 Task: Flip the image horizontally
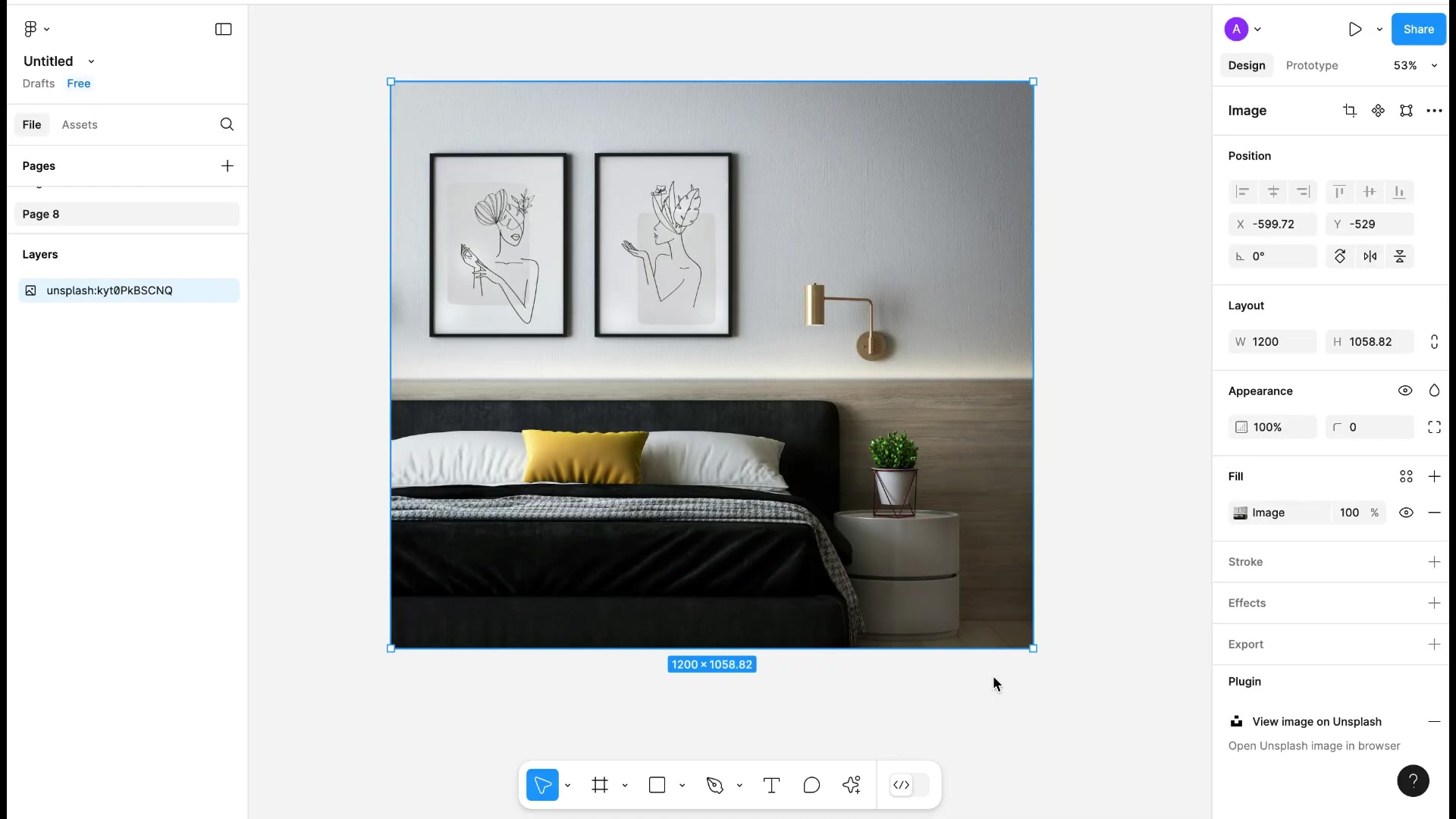coord(1370,256)
